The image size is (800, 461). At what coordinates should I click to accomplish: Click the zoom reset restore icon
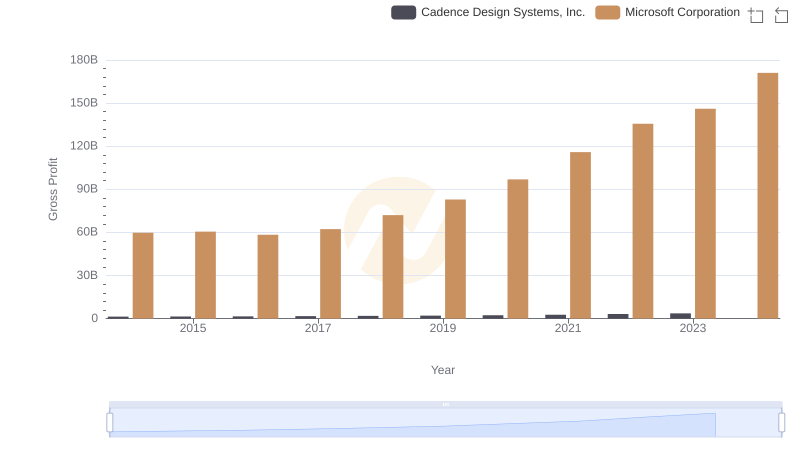point(781,15)
